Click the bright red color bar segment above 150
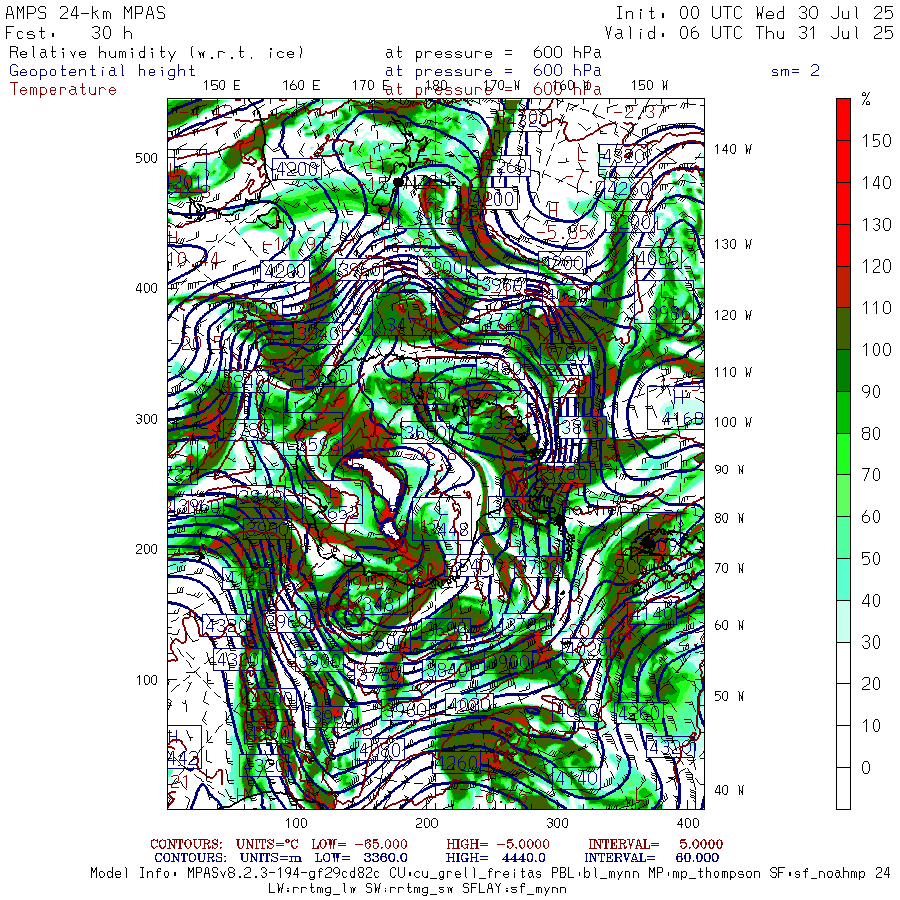This screenshot has width=900, height=900. (843, 119)
